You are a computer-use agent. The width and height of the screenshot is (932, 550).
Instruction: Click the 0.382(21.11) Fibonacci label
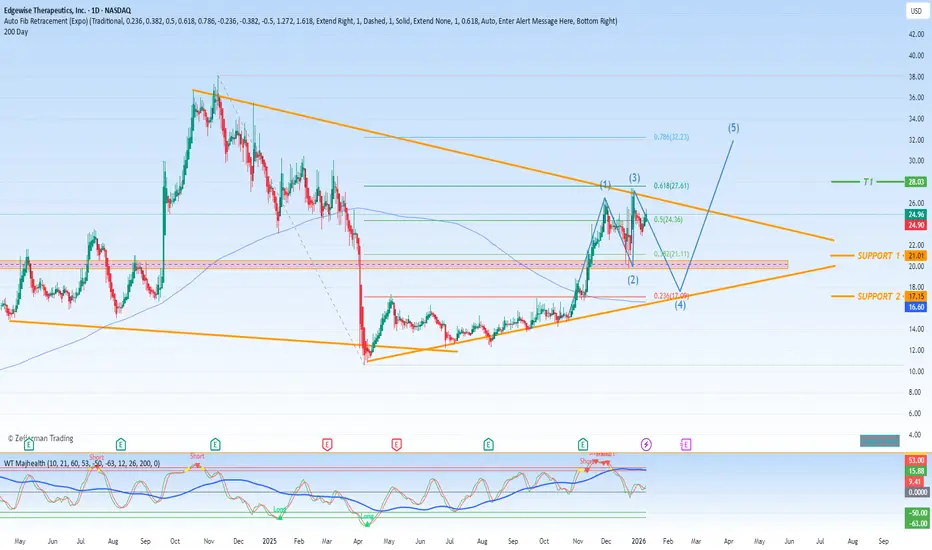tap(671, 254)
